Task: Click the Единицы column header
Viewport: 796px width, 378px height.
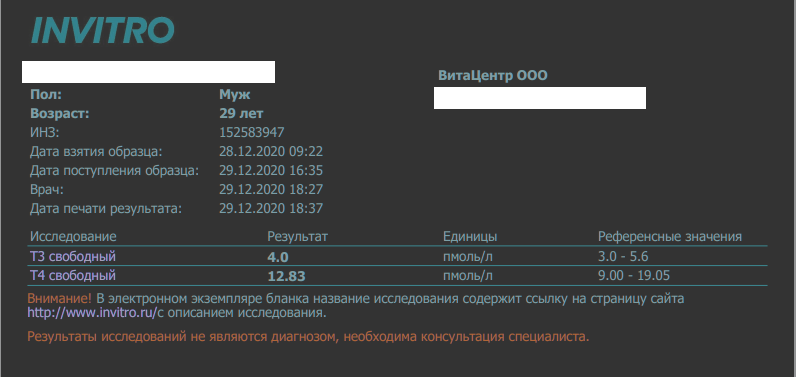Action: coord(470,236)
